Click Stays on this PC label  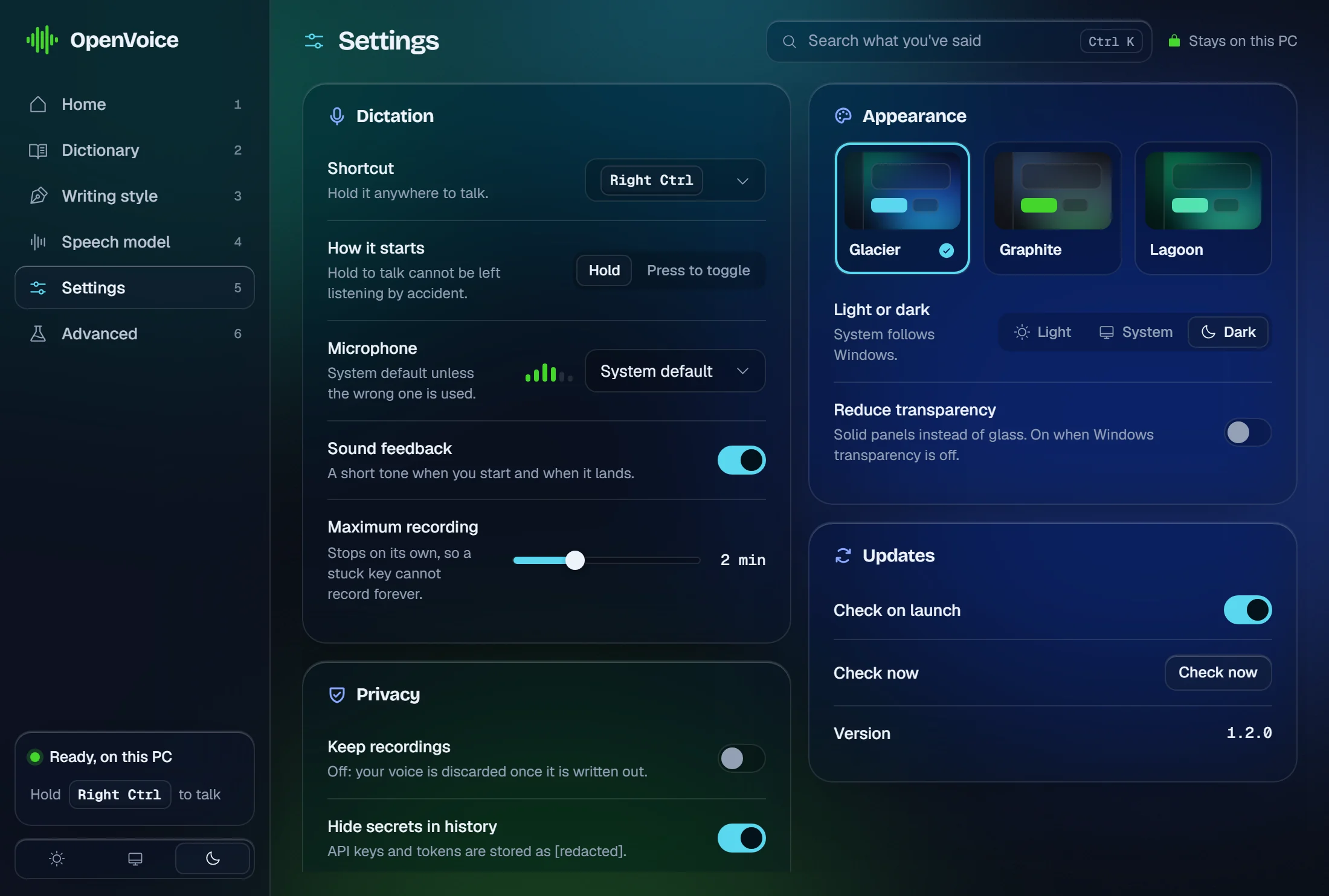1243,41
